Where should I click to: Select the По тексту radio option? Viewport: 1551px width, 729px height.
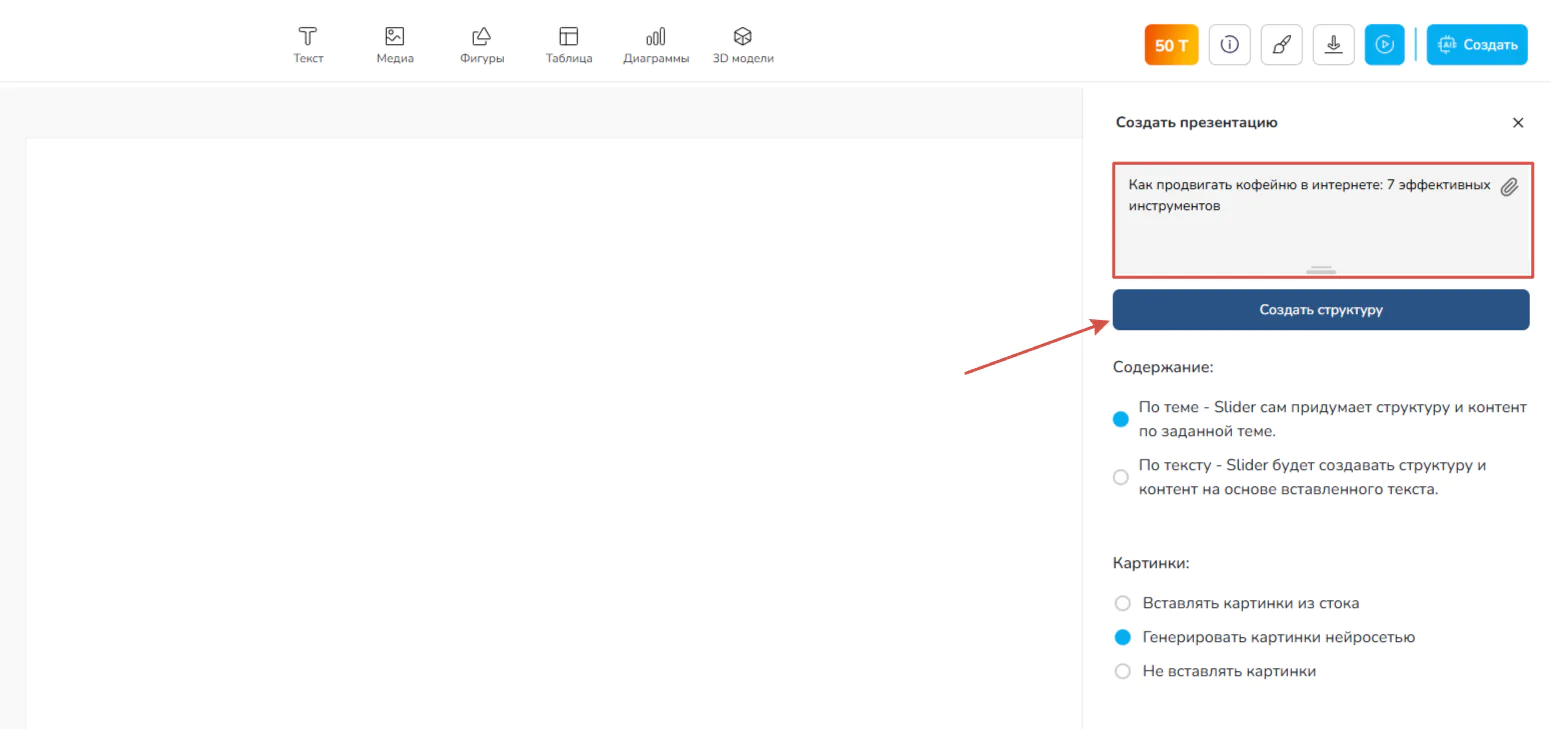[1121, 478]
